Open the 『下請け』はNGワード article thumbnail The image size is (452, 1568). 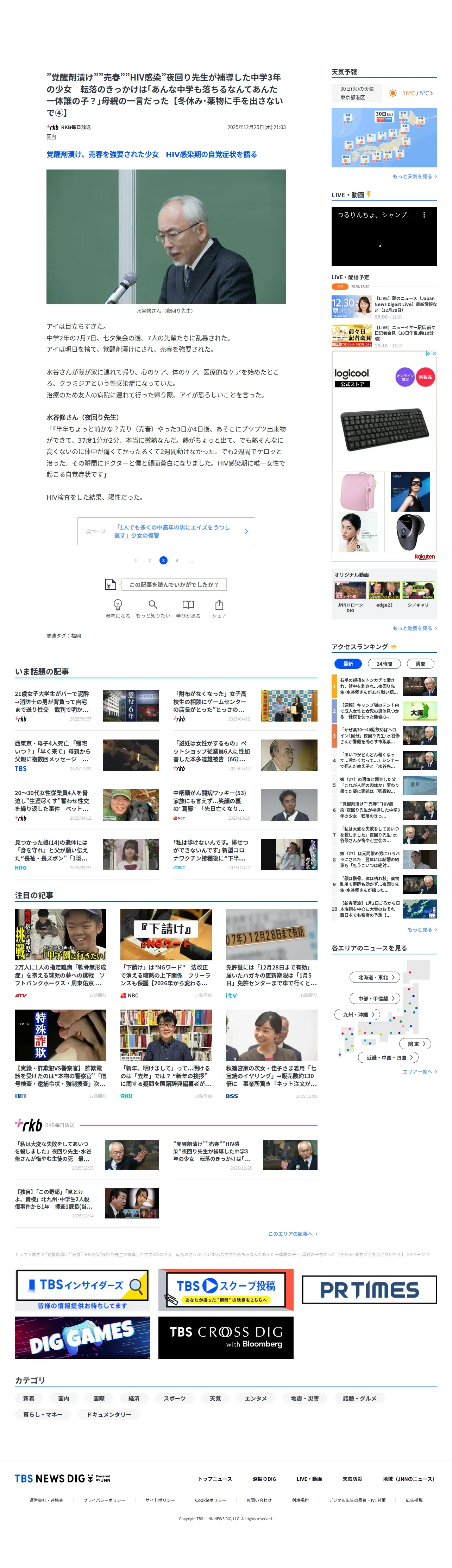tap(166, 934)
